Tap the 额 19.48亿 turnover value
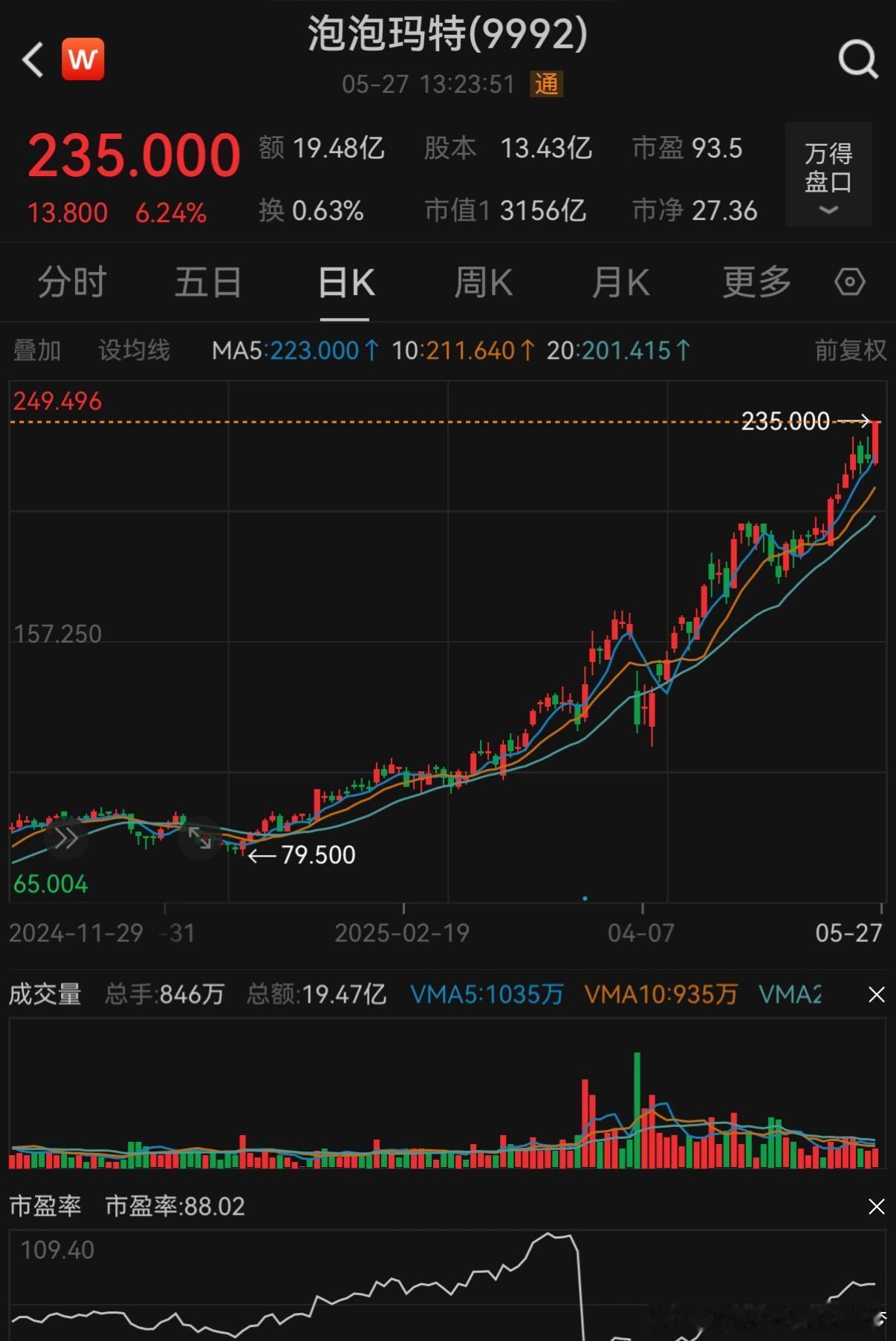896x1341 pixels. pos(322,149)
